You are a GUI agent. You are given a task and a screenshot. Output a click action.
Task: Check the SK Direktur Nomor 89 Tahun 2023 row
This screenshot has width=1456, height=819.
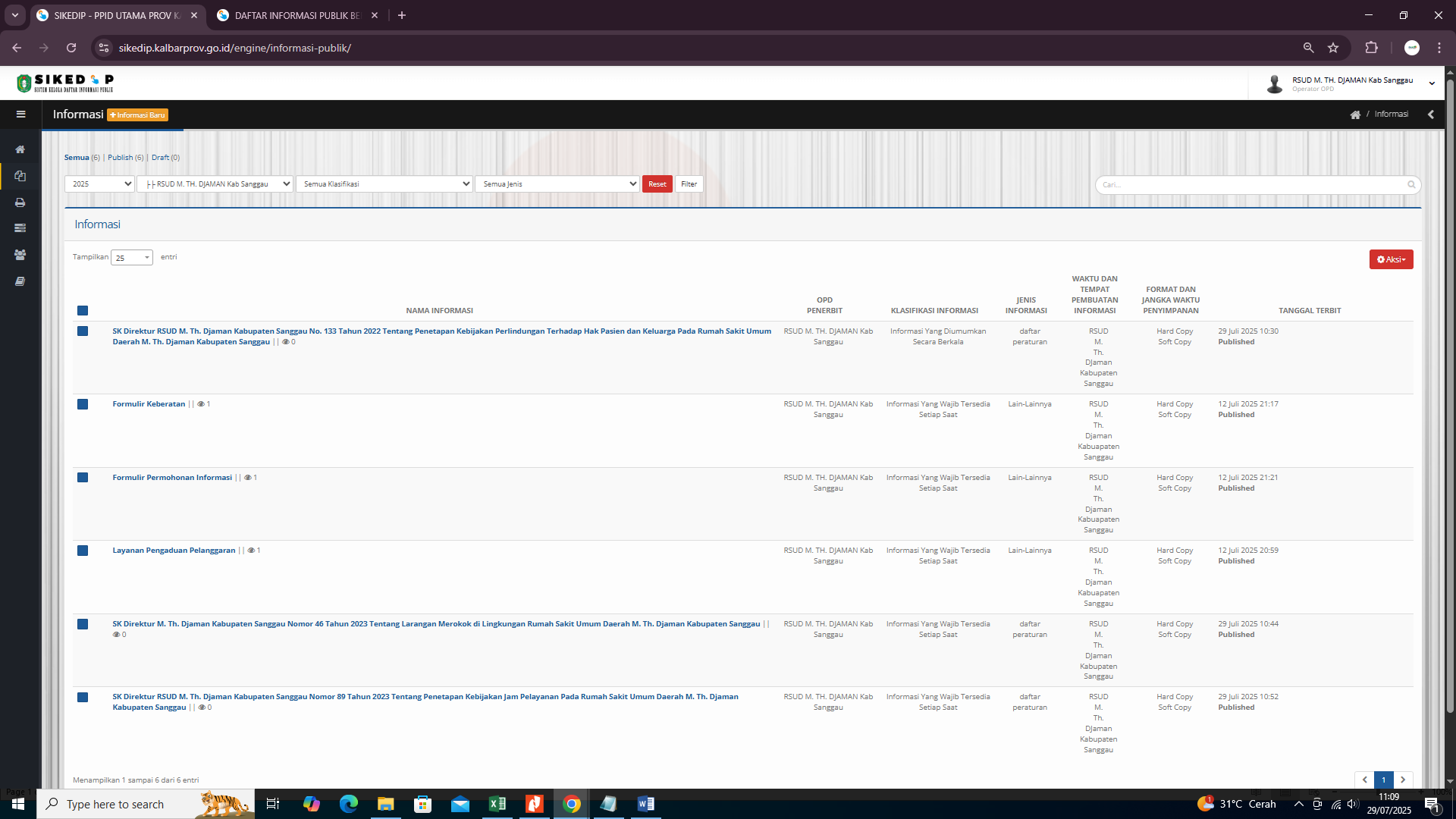tap(83, 697)
